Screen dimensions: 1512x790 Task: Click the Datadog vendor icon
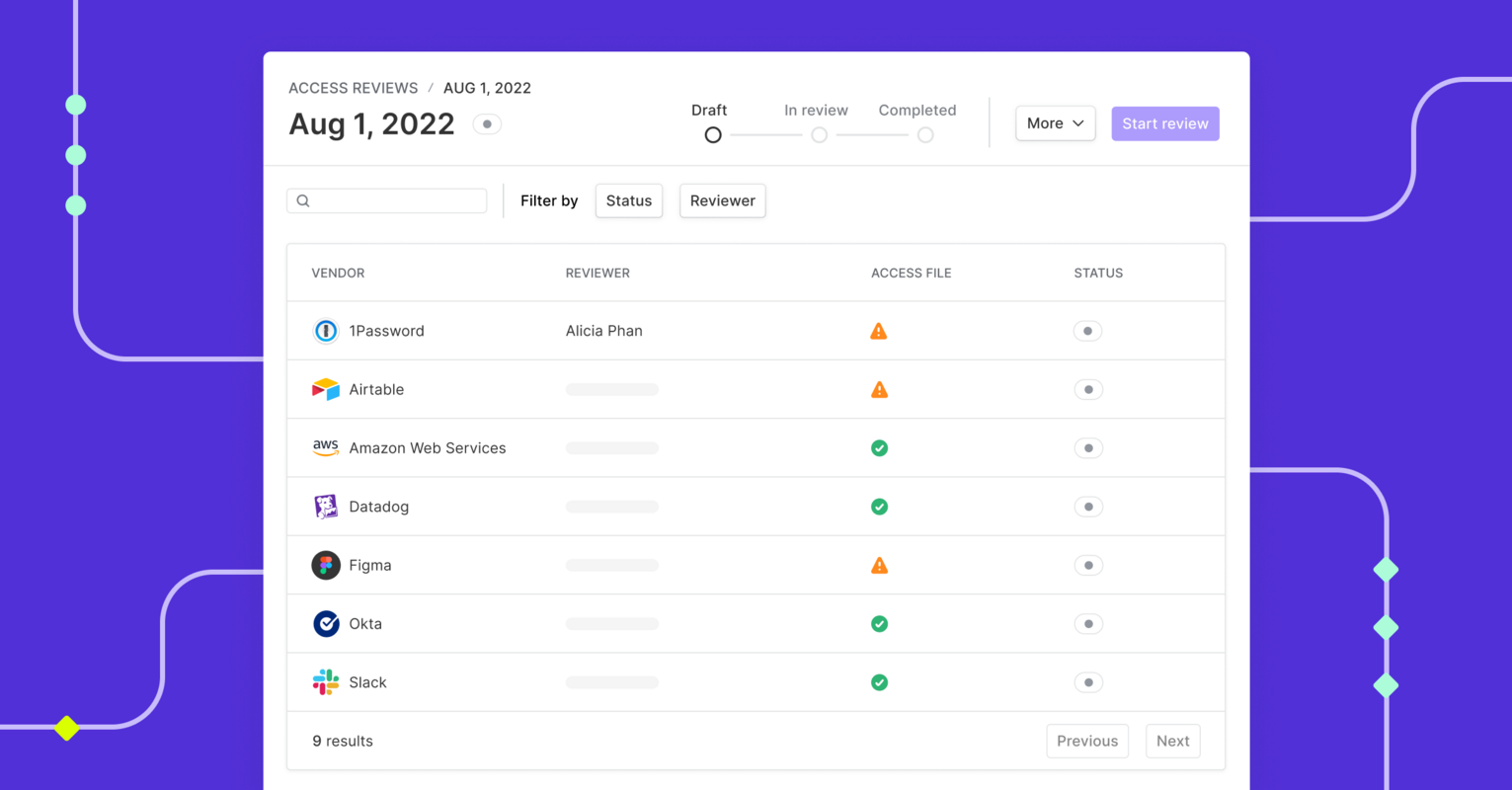point(326,506)
